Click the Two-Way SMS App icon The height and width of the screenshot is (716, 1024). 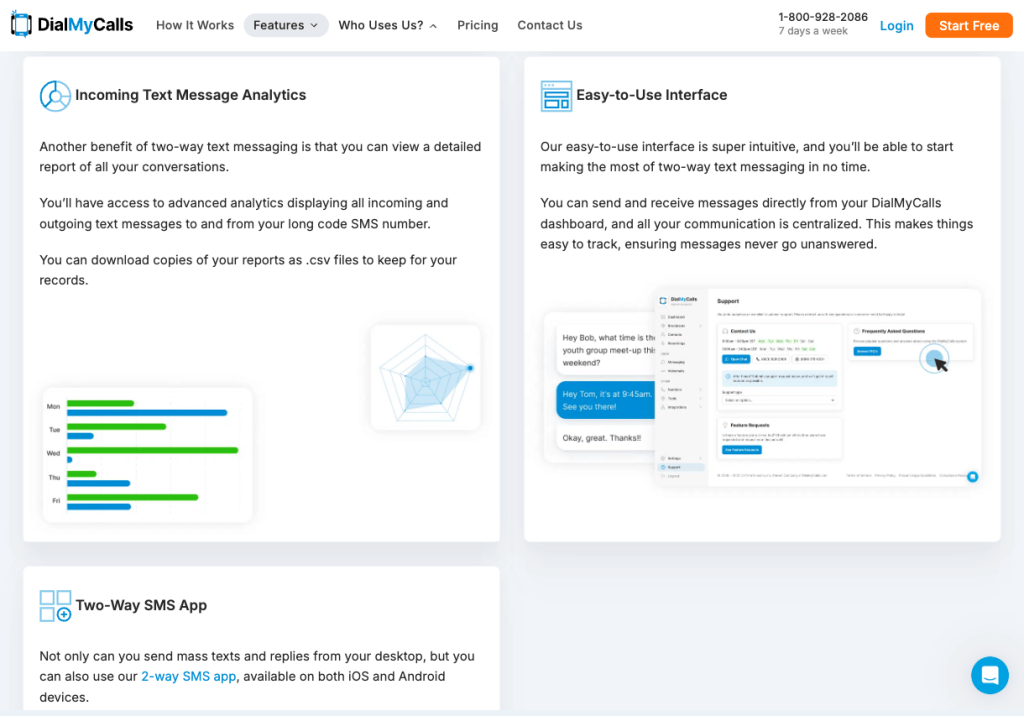tap(55, 606)
